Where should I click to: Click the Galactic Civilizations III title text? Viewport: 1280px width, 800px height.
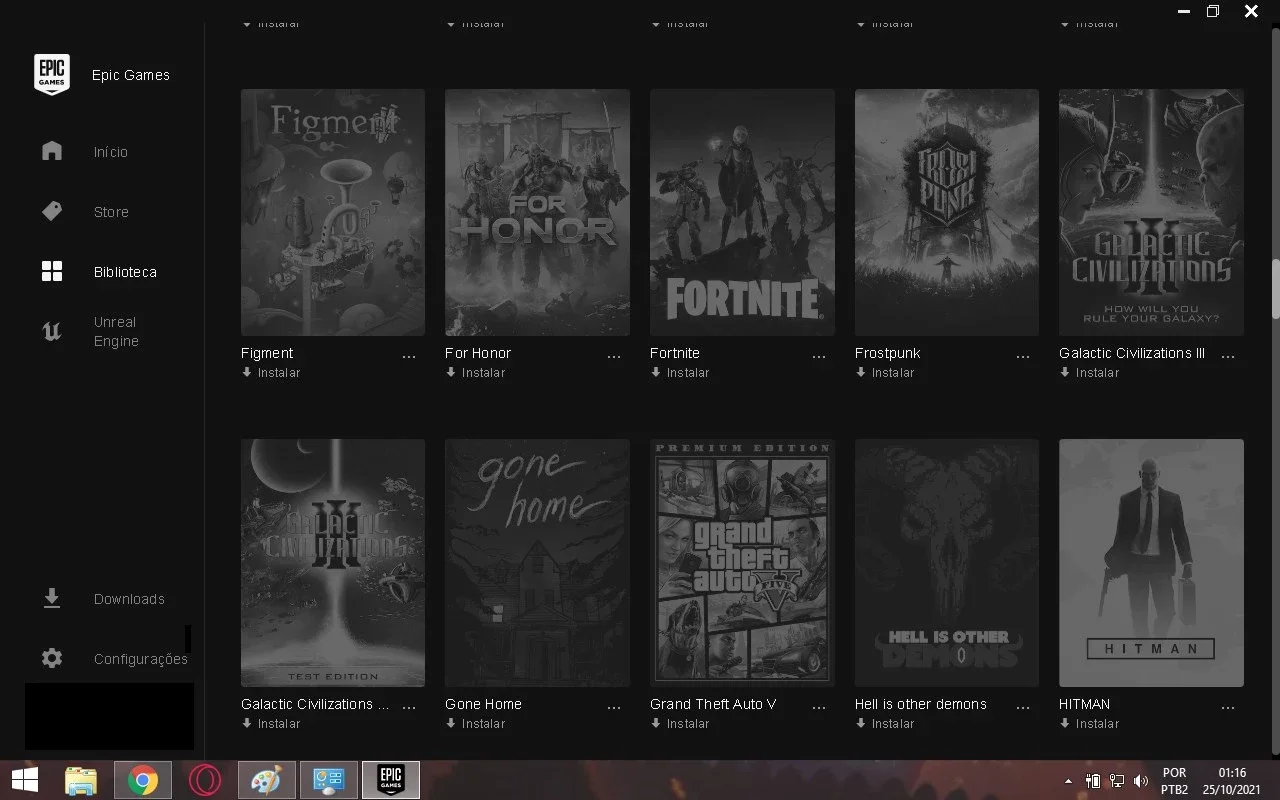click(x=1132, y=353)
